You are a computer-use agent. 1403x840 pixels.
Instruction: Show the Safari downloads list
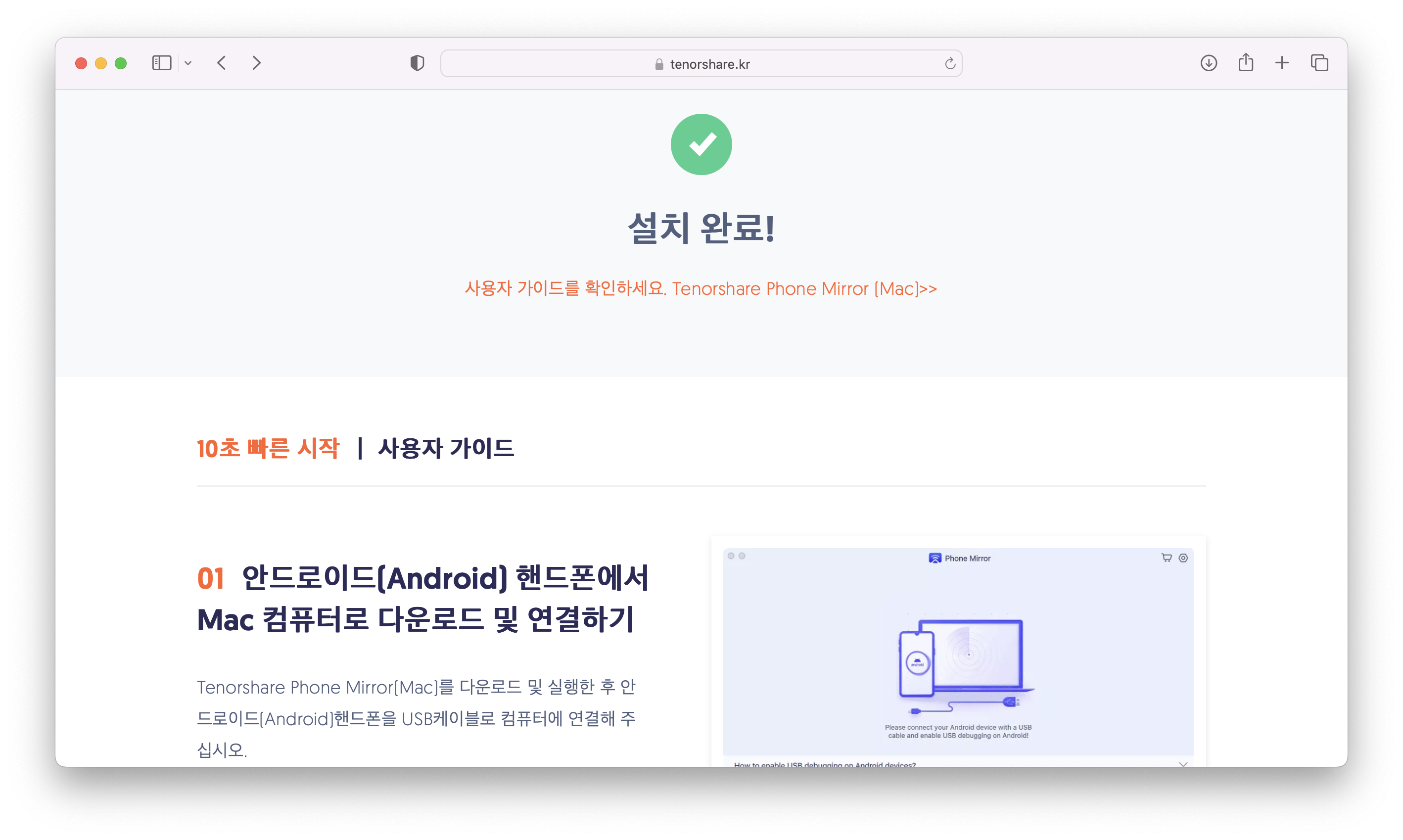(x=1208, y=63)
